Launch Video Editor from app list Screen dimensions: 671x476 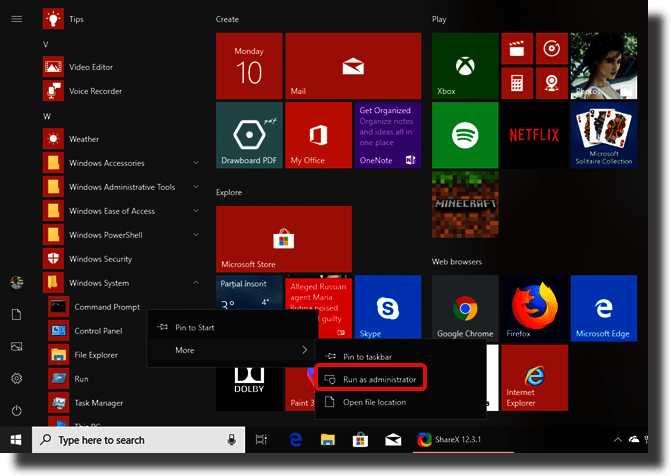[x=79, y=67]
